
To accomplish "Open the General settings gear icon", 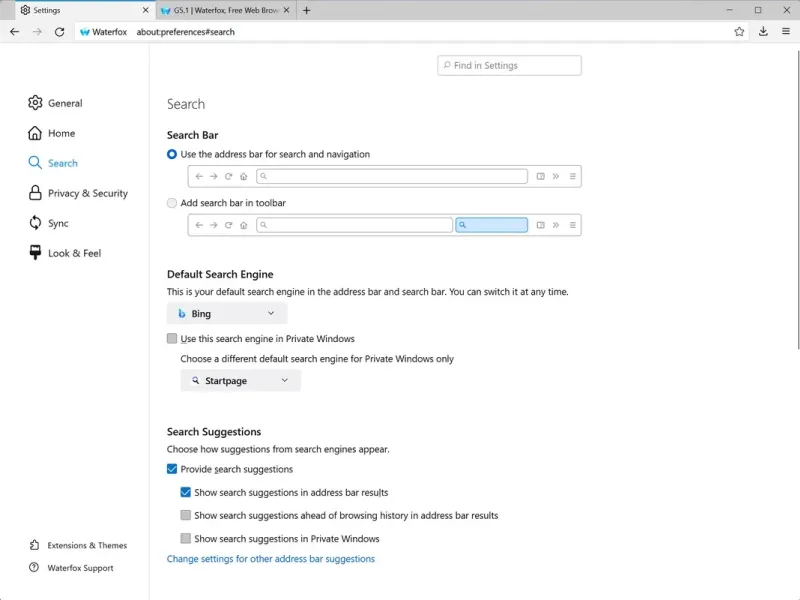I will (x=36, y=103).
